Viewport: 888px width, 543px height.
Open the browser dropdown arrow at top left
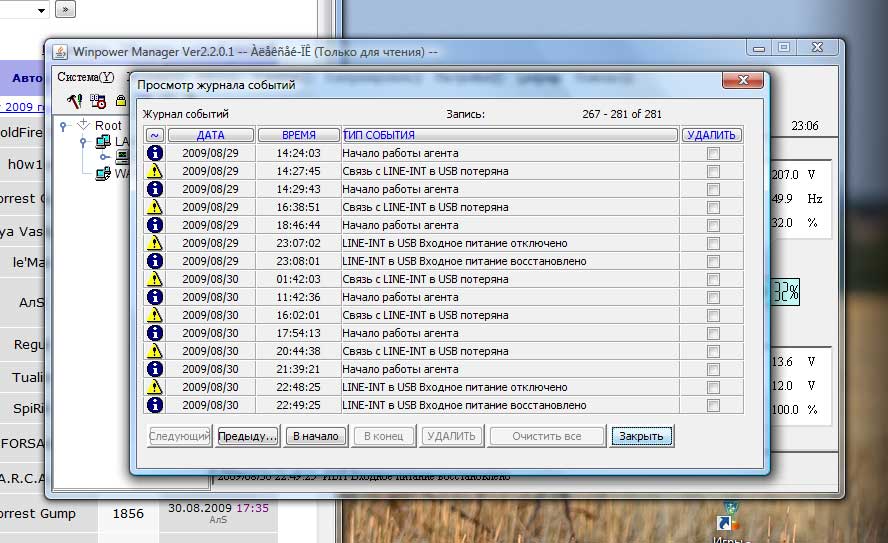pyautogui.click(x=41, y=10)
